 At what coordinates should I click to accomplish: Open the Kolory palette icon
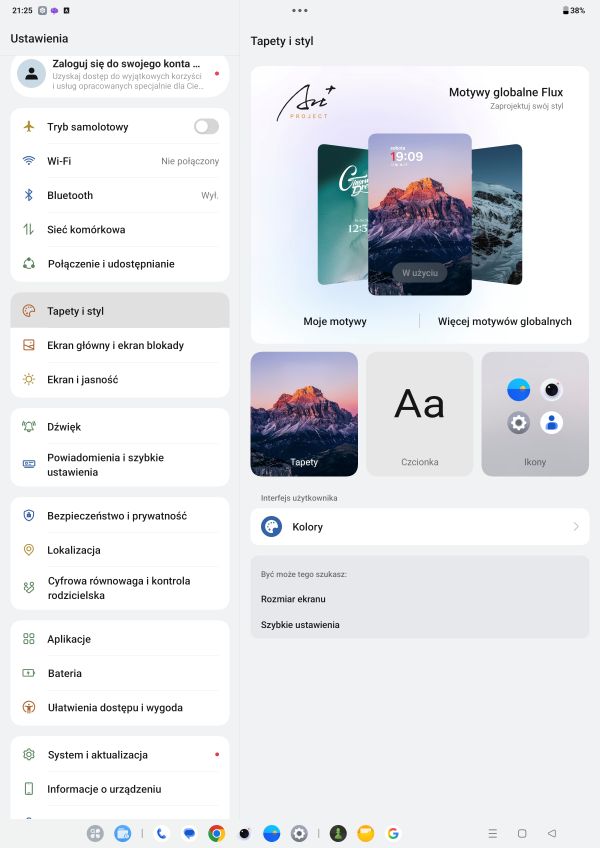(271, 526)
